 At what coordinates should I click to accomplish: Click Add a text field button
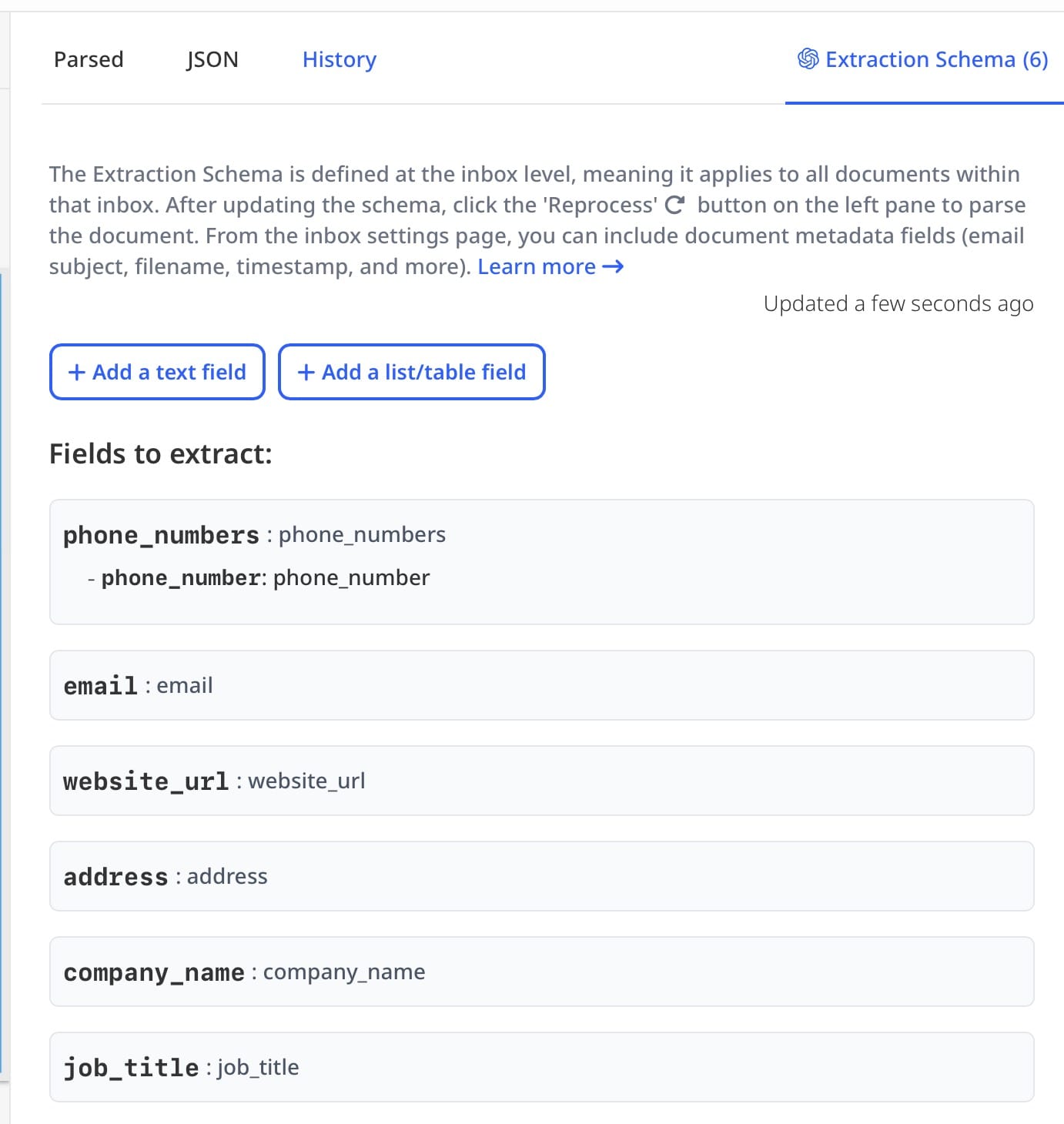point(157,372)
